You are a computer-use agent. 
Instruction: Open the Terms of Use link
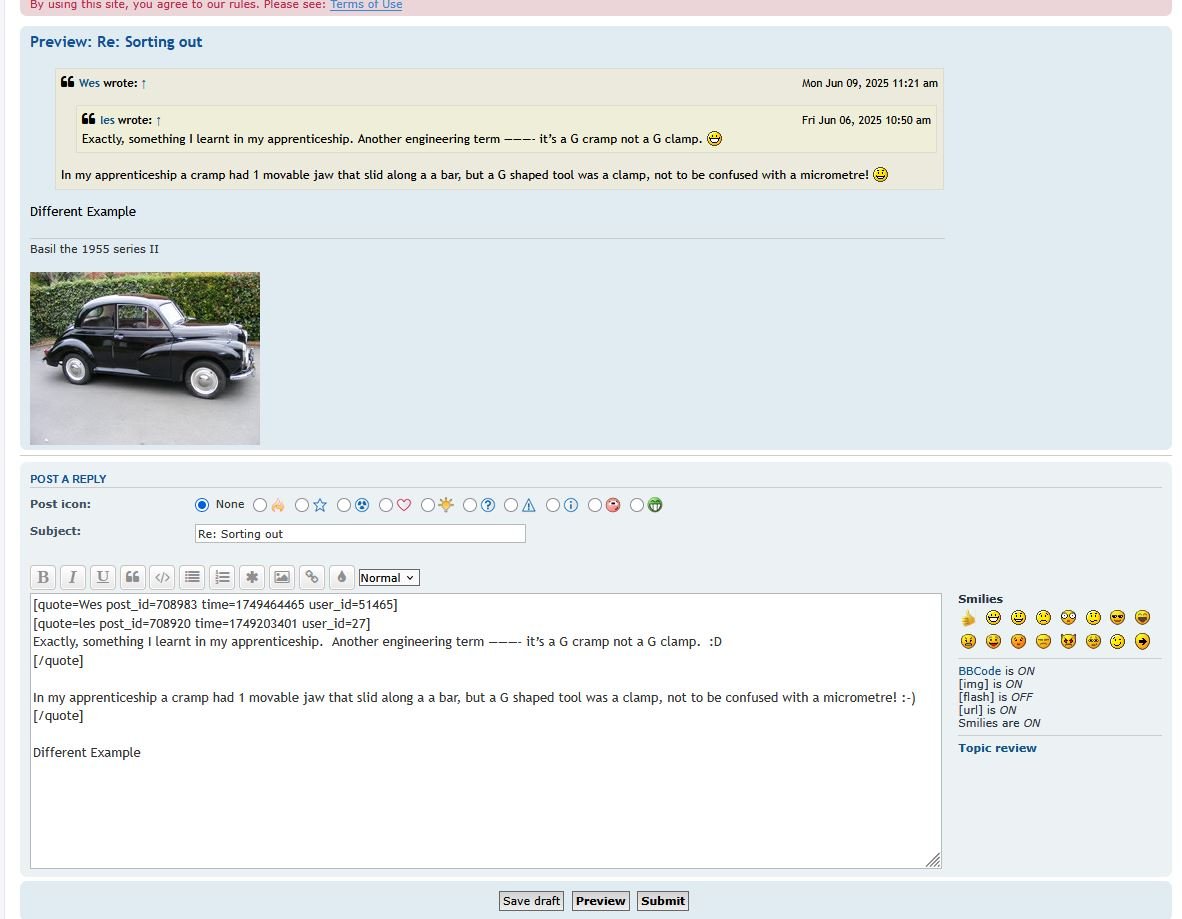[366, 5]
